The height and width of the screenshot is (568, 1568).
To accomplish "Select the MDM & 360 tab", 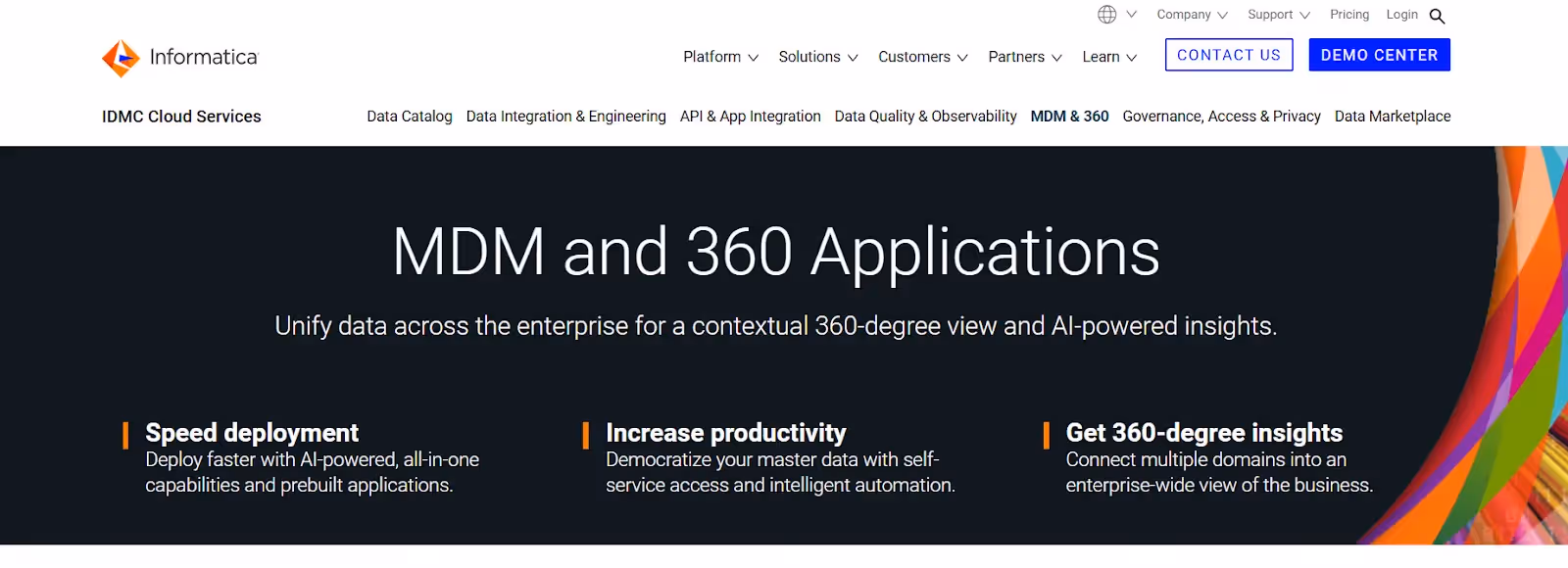I will pyautogui.click(x=1069, y=117).
